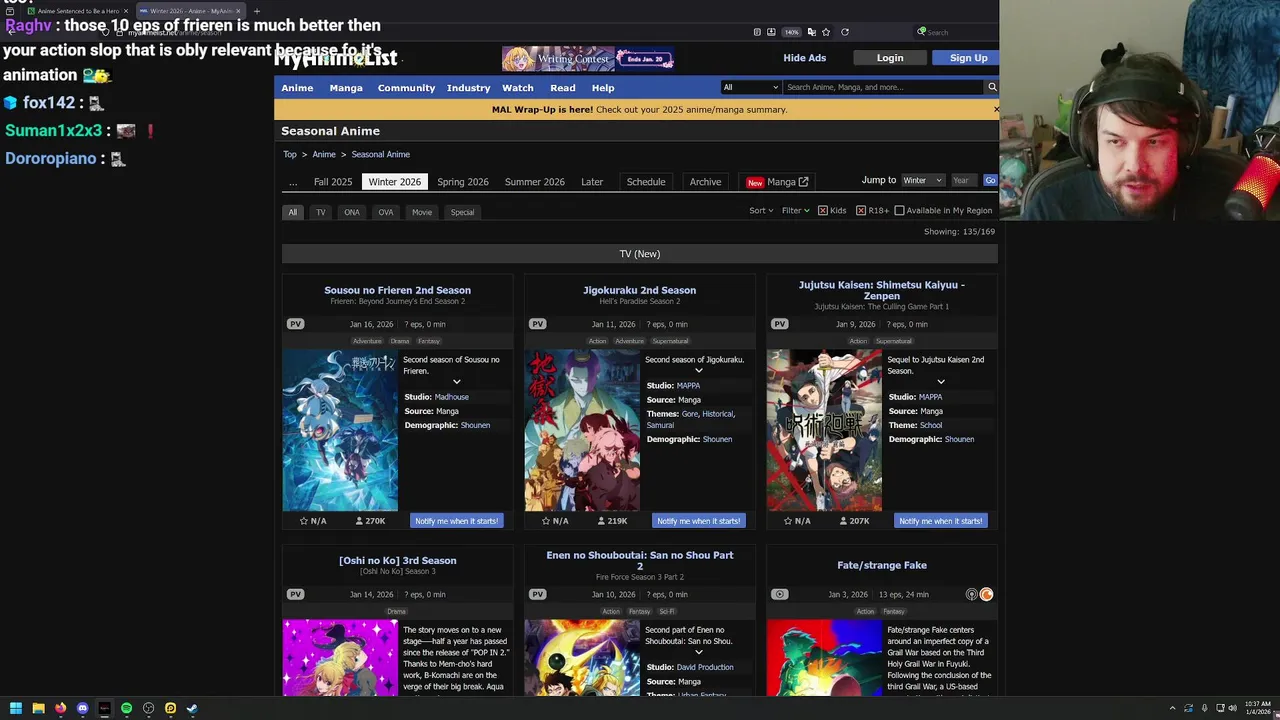1280x720 pixels.
Task: Open the Filter dropdown
Action: tap(795, 211)
